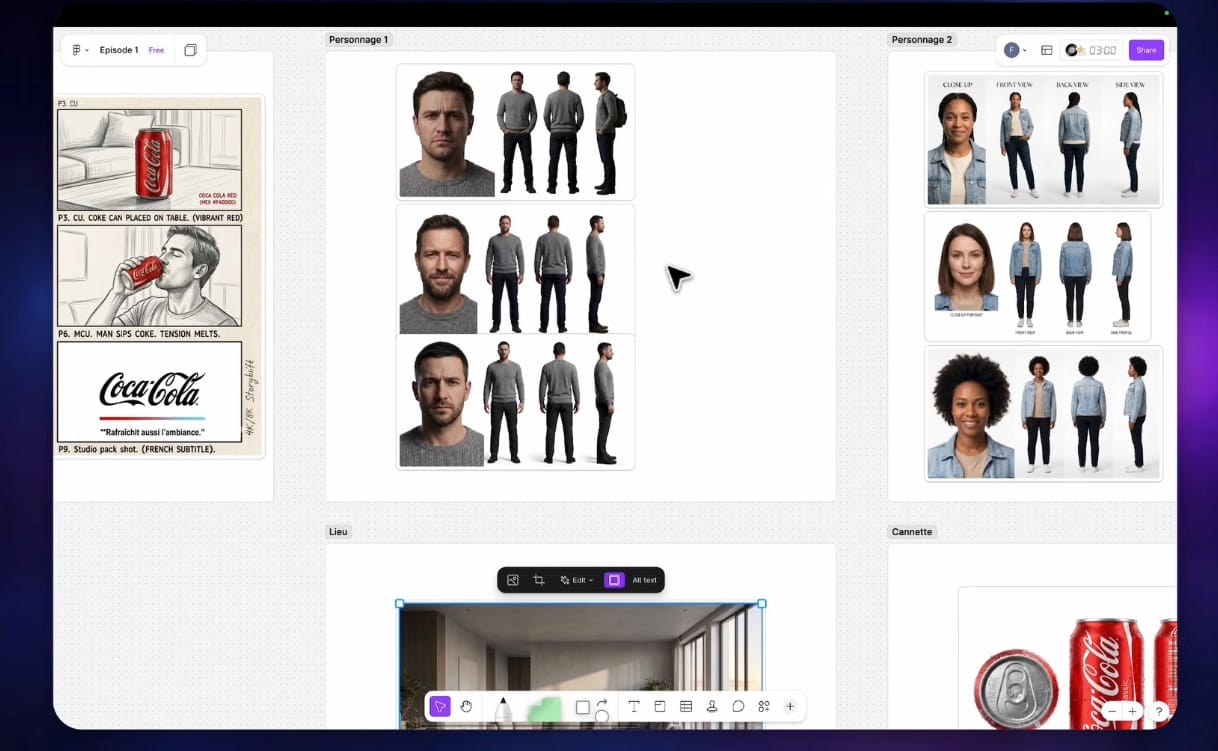Toggle the layout view icon

(x=1047, y=50)
